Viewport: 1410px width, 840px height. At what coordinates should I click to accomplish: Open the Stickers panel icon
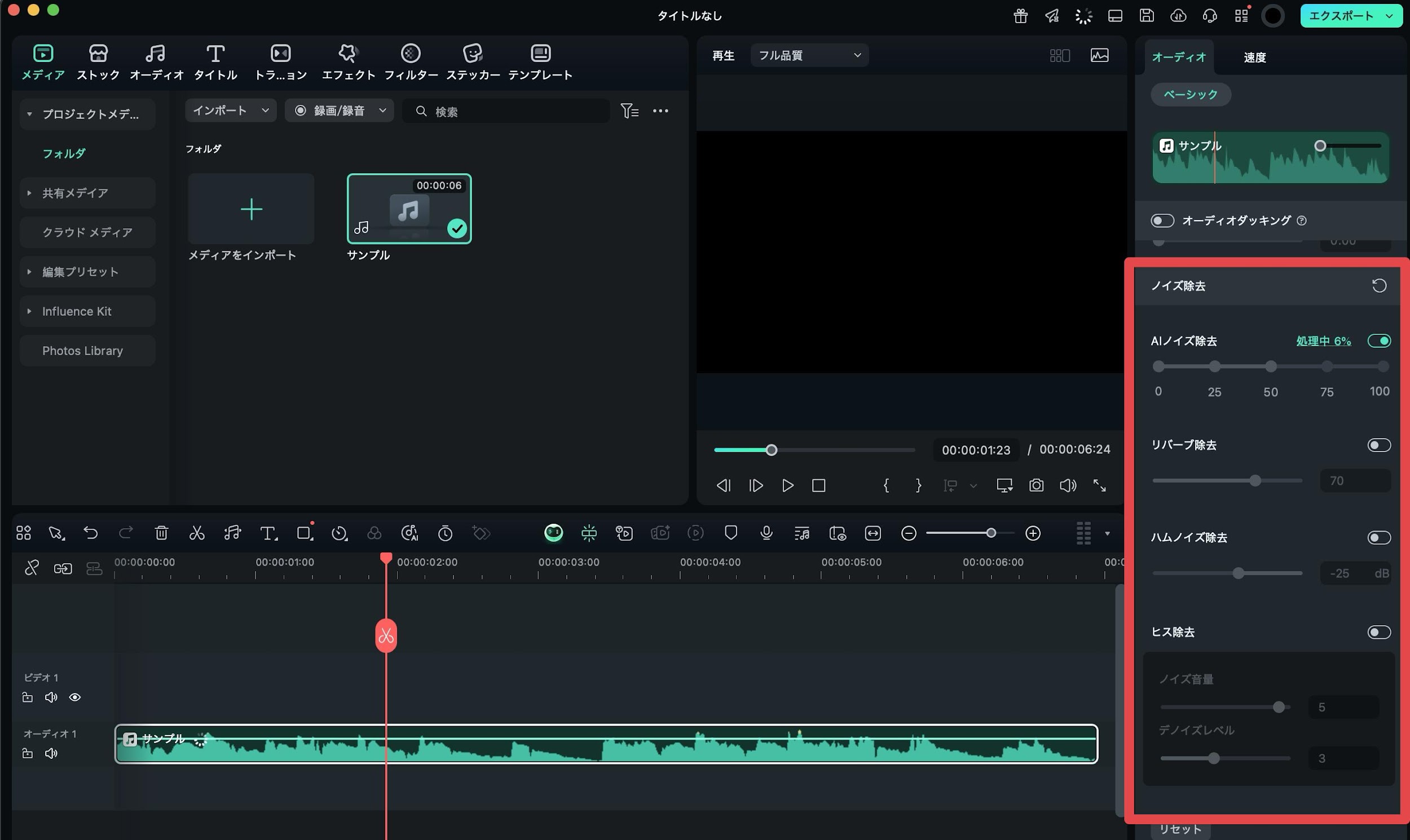[472, 54]
